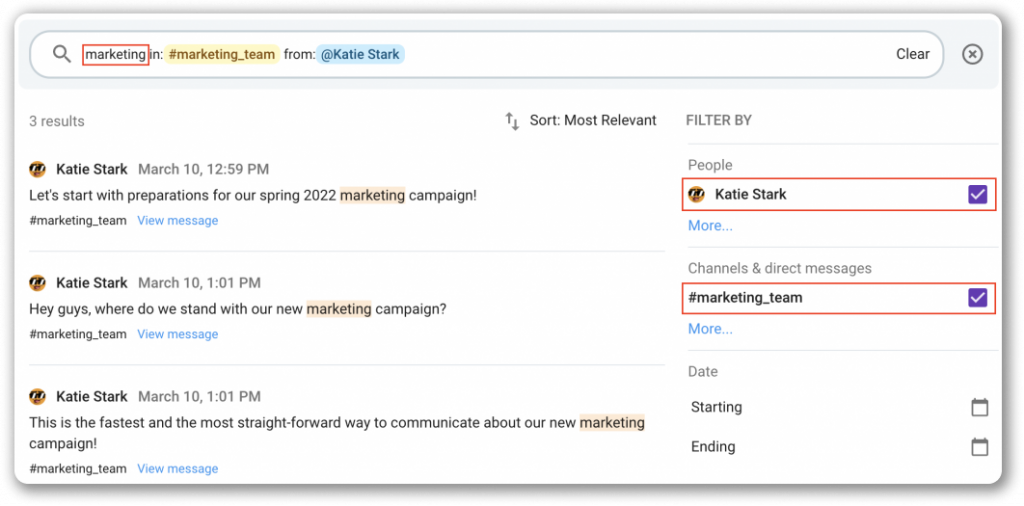The image size is (1024, 506).
Task: Click Katie Stark's avatar in first result
Action: tap(38, 170)
